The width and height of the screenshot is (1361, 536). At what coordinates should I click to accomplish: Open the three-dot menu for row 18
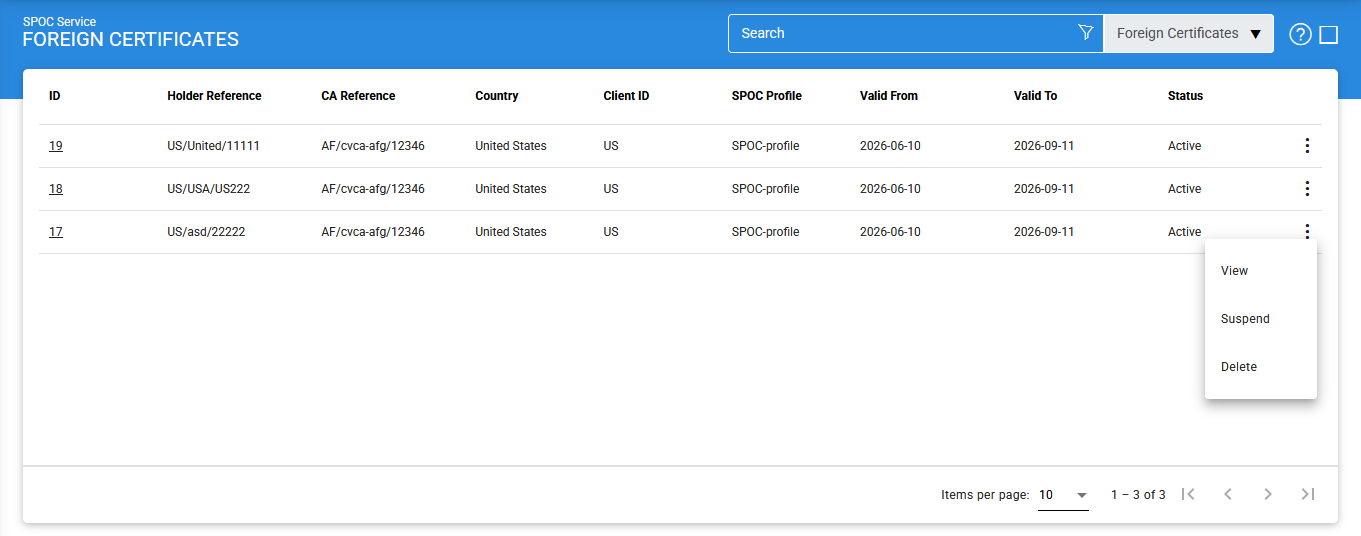[x=1306, y=189]
